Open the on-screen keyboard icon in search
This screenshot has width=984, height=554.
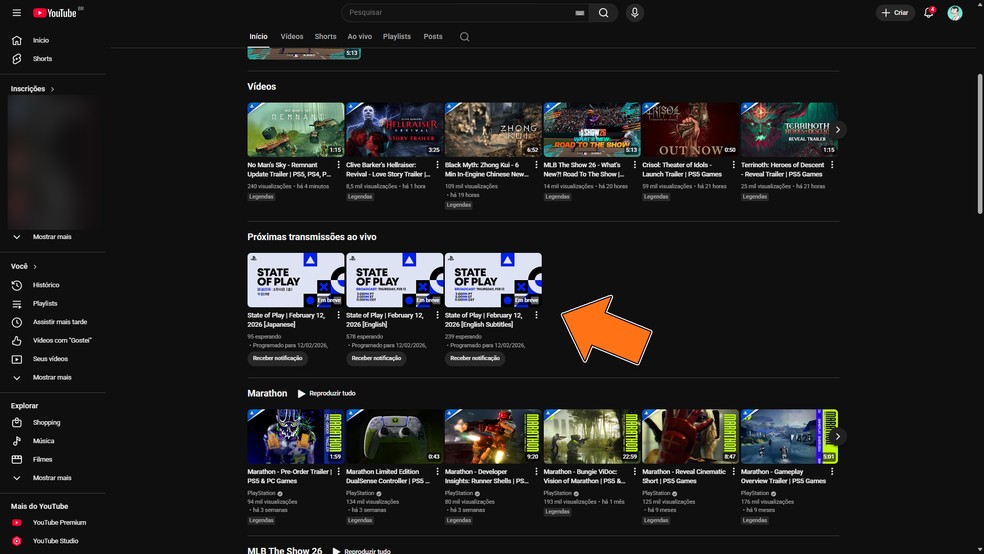pyautogui.click(x=579, y=13)
